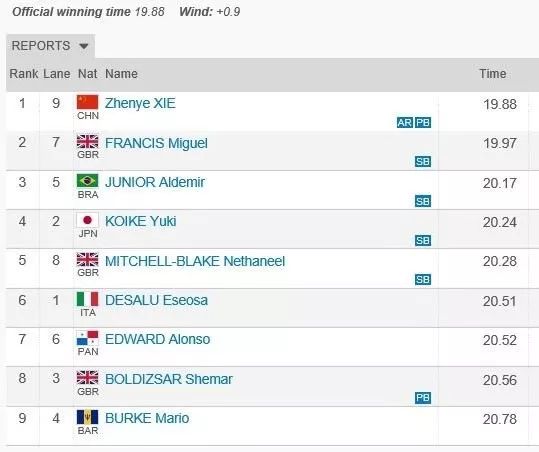539x452 pixels.
Task: Click the AR badge for Zhenye XIE
Action: pos(405,123)
